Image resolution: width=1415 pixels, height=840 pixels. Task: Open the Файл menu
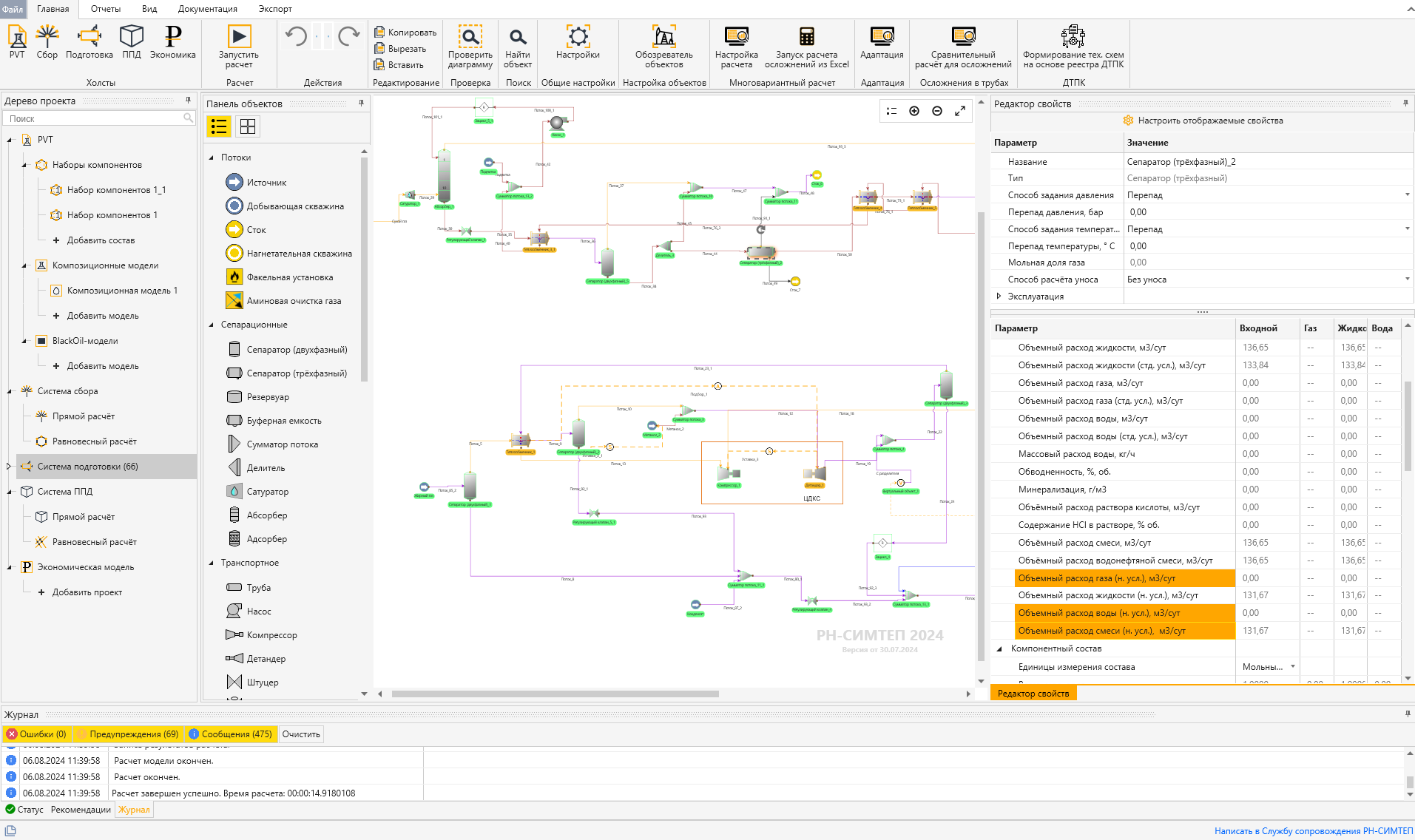click(13, 9)
